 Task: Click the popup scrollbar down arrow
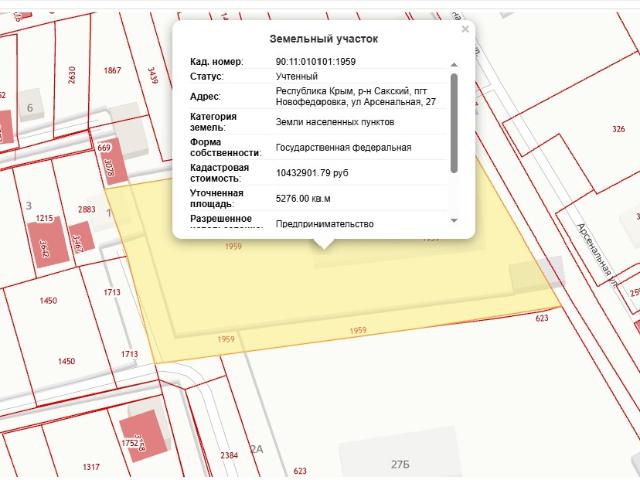click(x=454, y=220)
